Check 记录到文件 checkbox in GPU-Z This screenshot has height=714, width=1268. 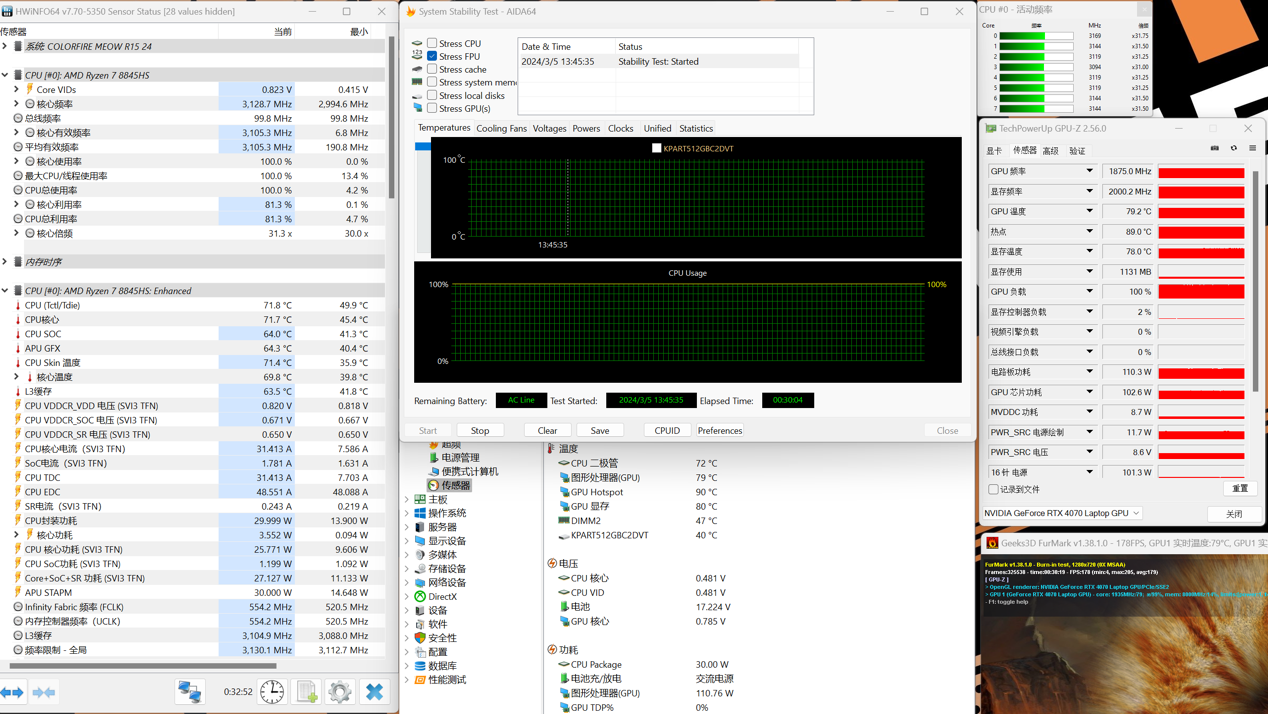click(993, 490)
